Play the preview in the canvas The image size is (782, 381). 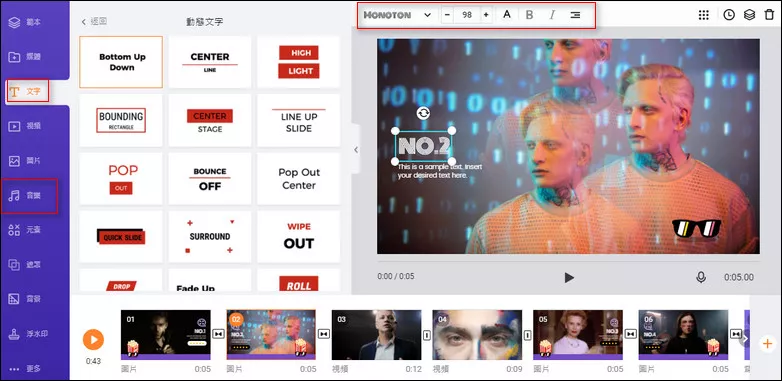click(x=569, y=277)
